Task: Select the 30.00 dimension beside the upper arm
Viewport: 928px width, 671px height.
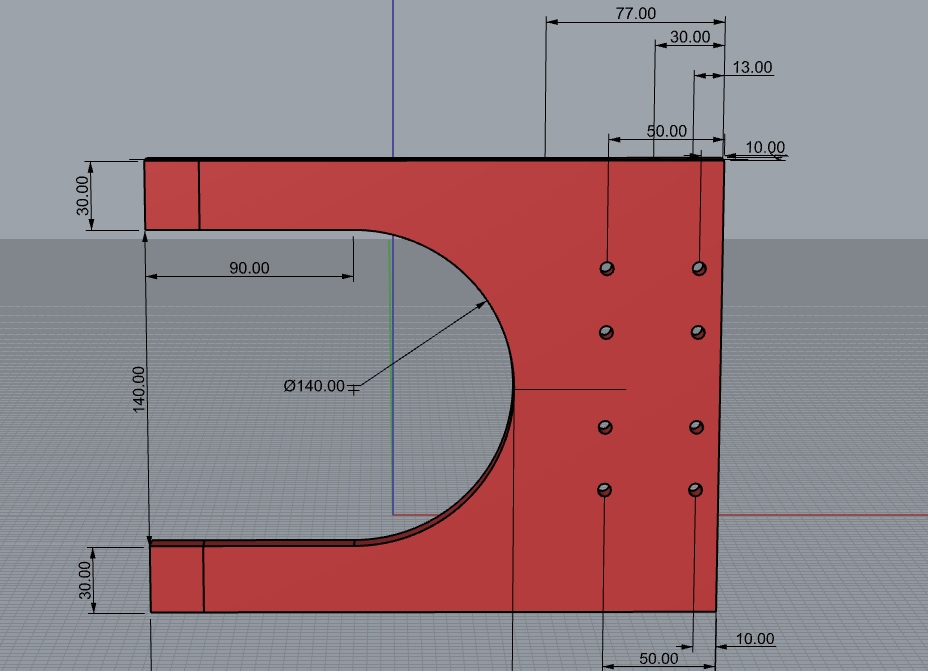Action: pos(84,196)
